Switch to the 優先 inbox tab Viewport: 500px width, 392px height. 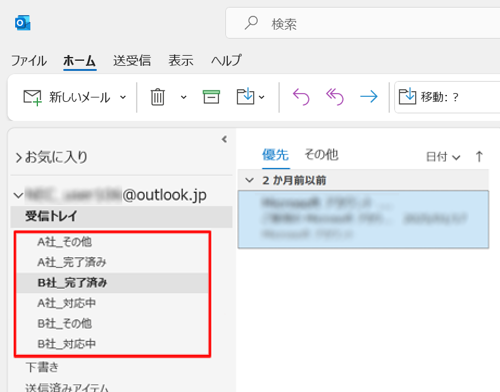tap(275, 155)
